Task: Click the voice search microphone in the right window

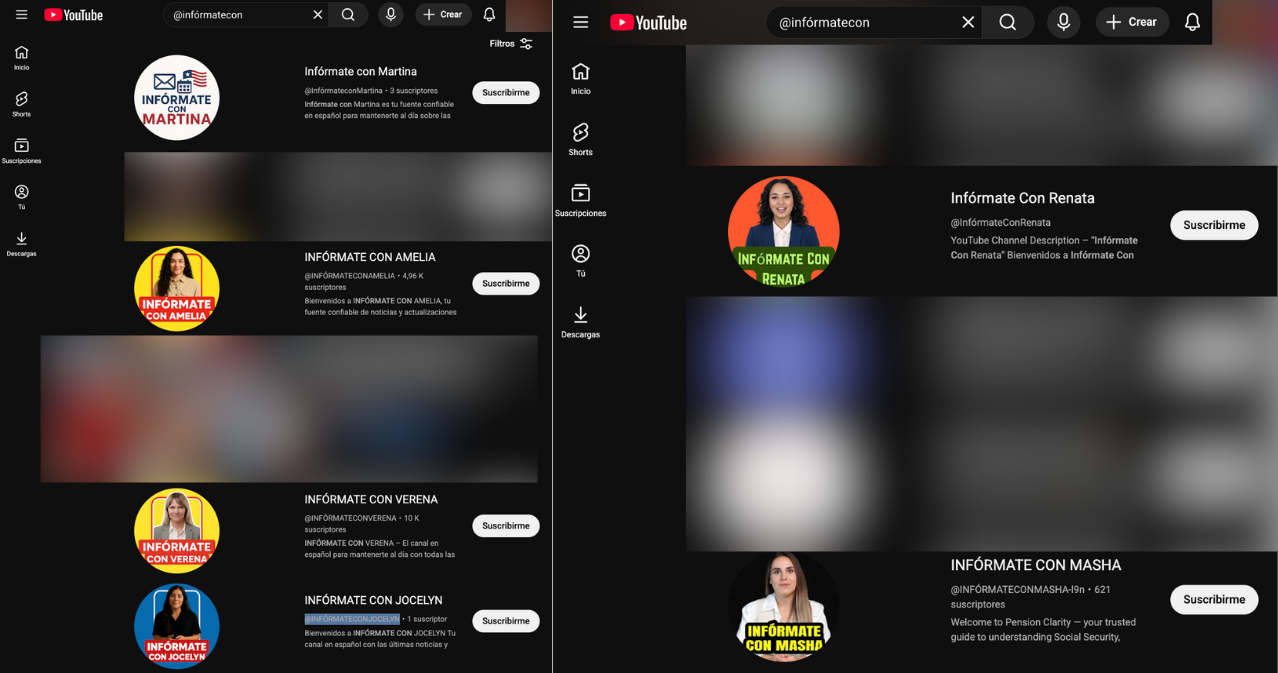Action: 1063,22
